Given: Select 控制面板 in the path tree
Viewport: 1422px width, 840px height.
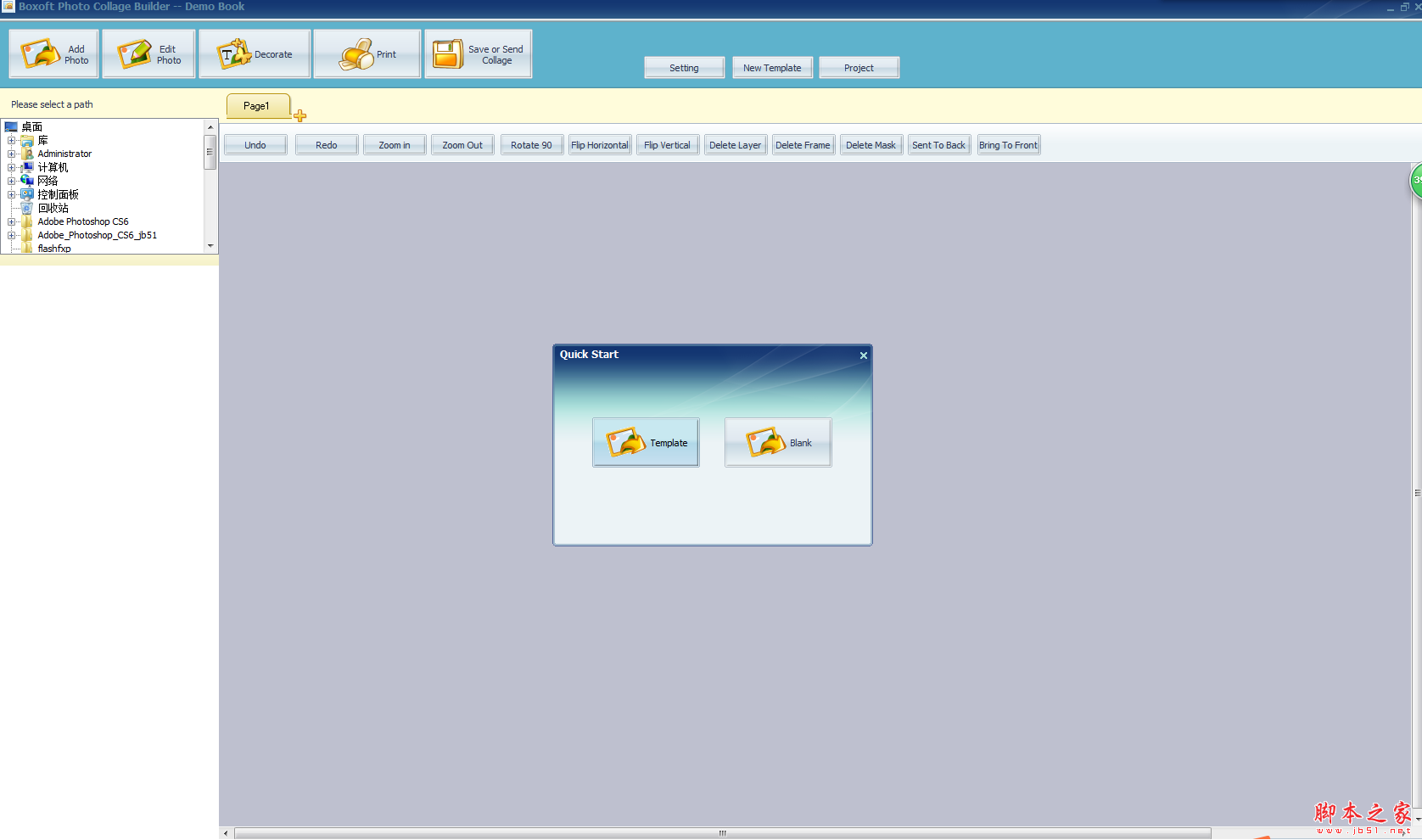Looking at the screenshot, I should pyautogui.click(x=58, y=195).
